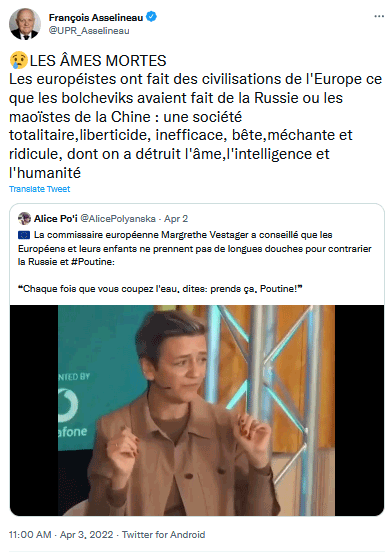Click the crying face emoji
The height and width of the screenshot is (552, 389).
click(x=18, y=60)
